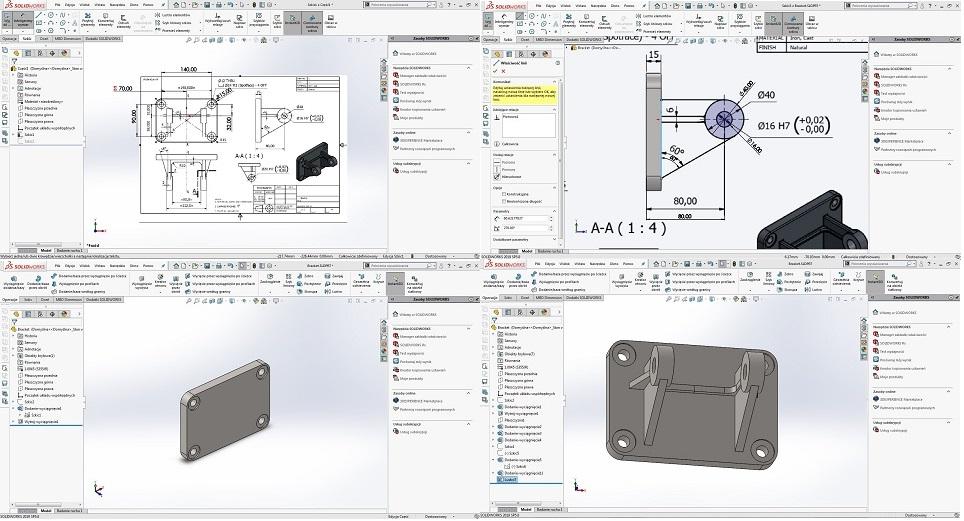Click Krzywe curves icon in bottom-right window
Image resolution: width=964 pixels, height=521 pixels.
point(858,276)
